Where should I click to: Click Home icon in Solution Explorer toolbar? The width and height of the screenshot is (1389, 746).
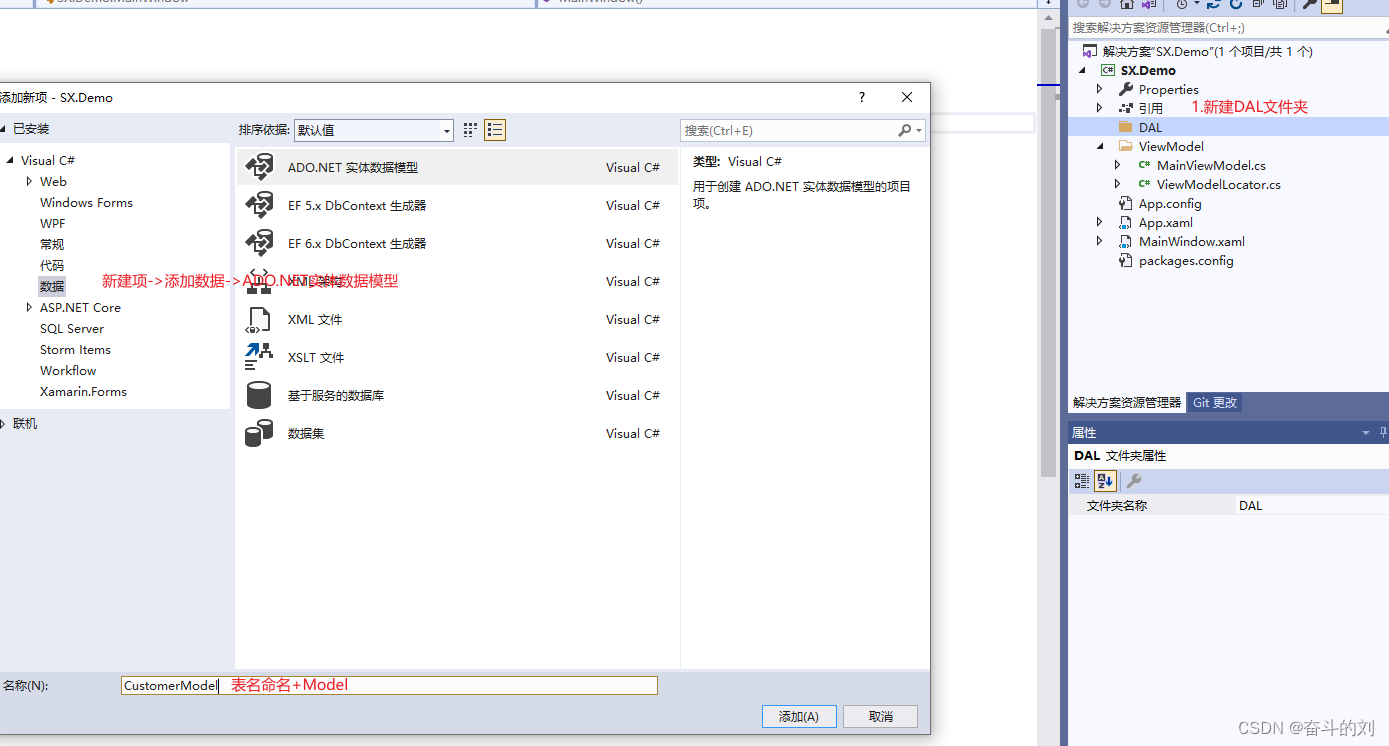point(1126,5)
